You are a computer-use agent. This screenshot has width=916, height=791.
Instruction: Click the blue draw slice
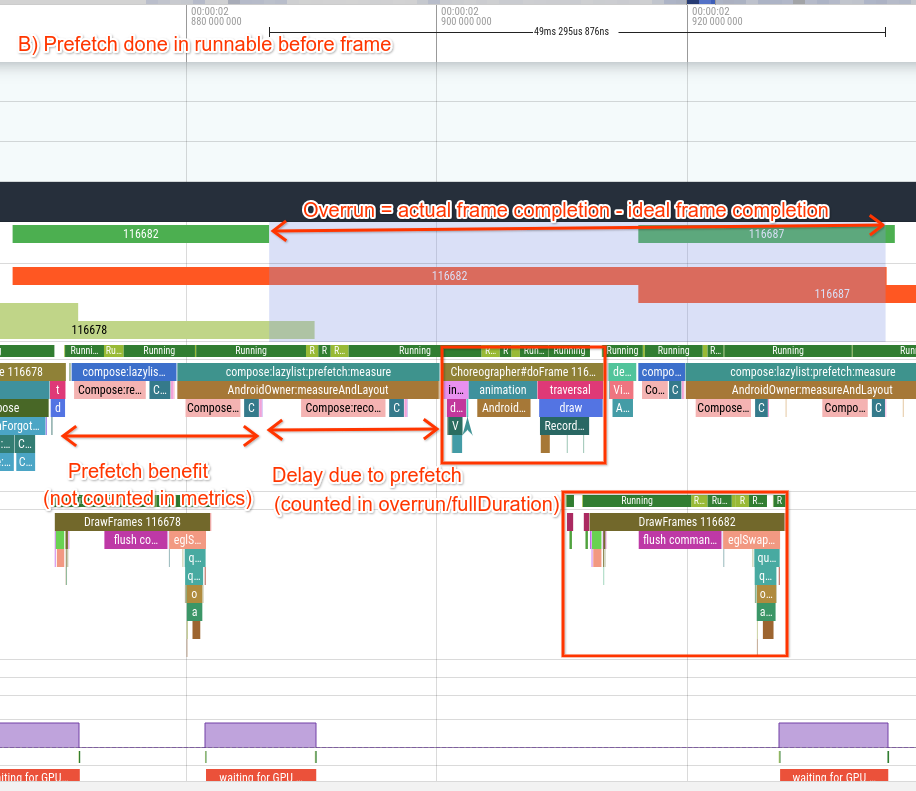[570, 408]
